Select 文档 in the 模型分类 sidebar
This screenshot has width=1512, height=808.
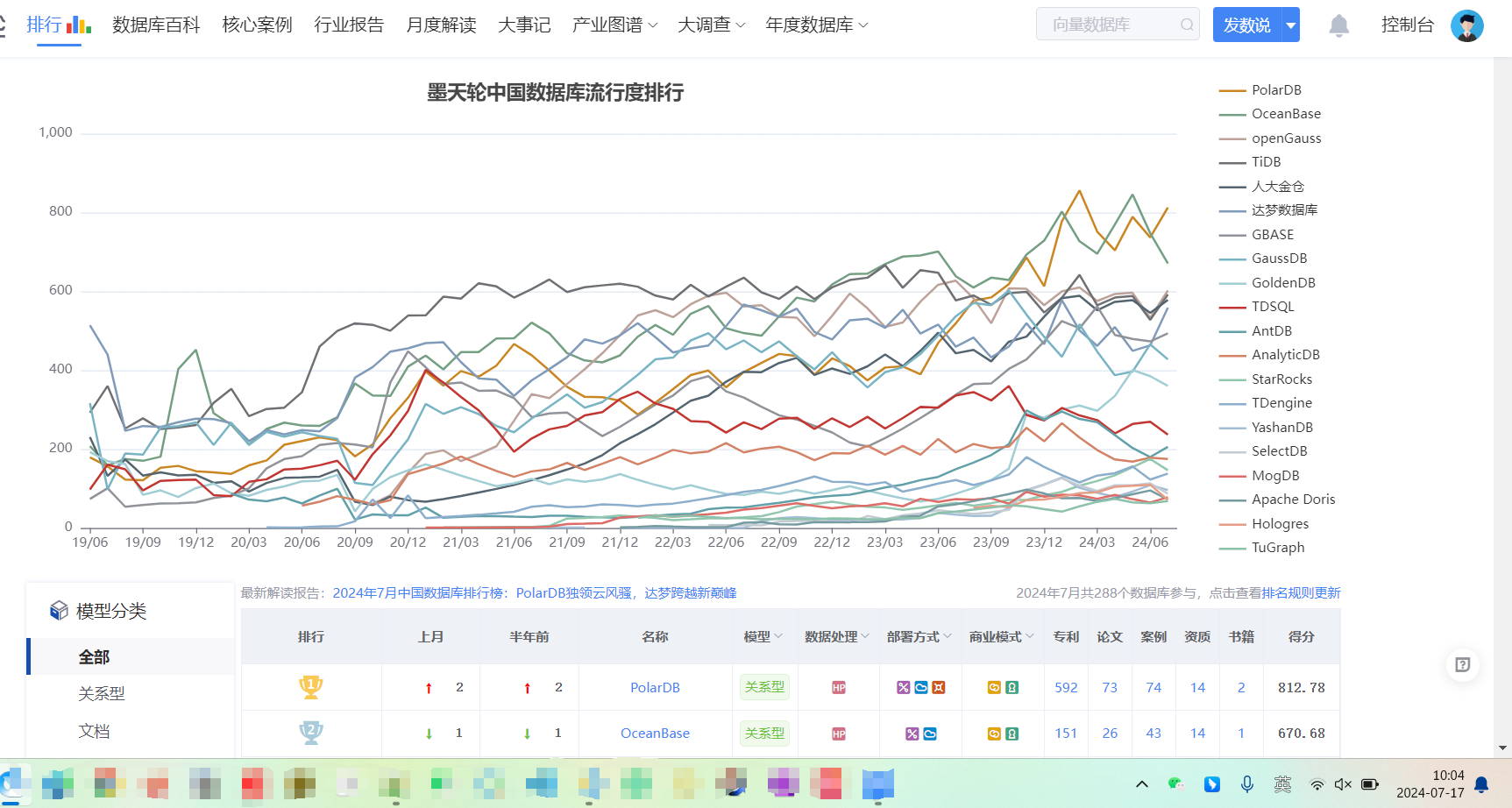tap(94, 731)
